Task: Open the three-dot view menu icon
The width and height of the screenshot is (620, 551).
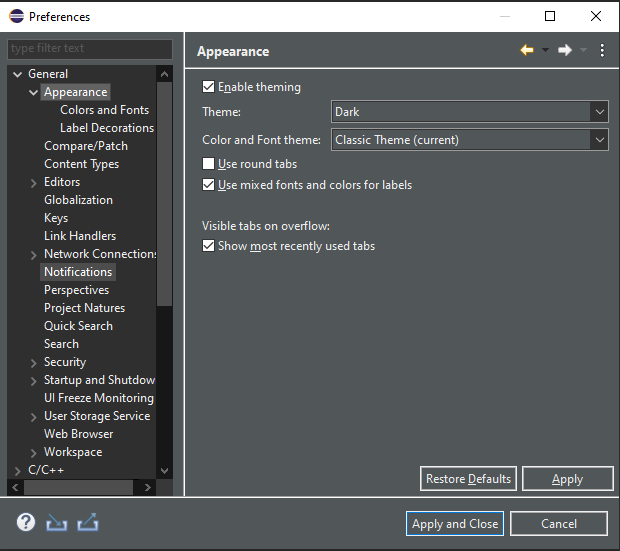Action: (602, 51)
